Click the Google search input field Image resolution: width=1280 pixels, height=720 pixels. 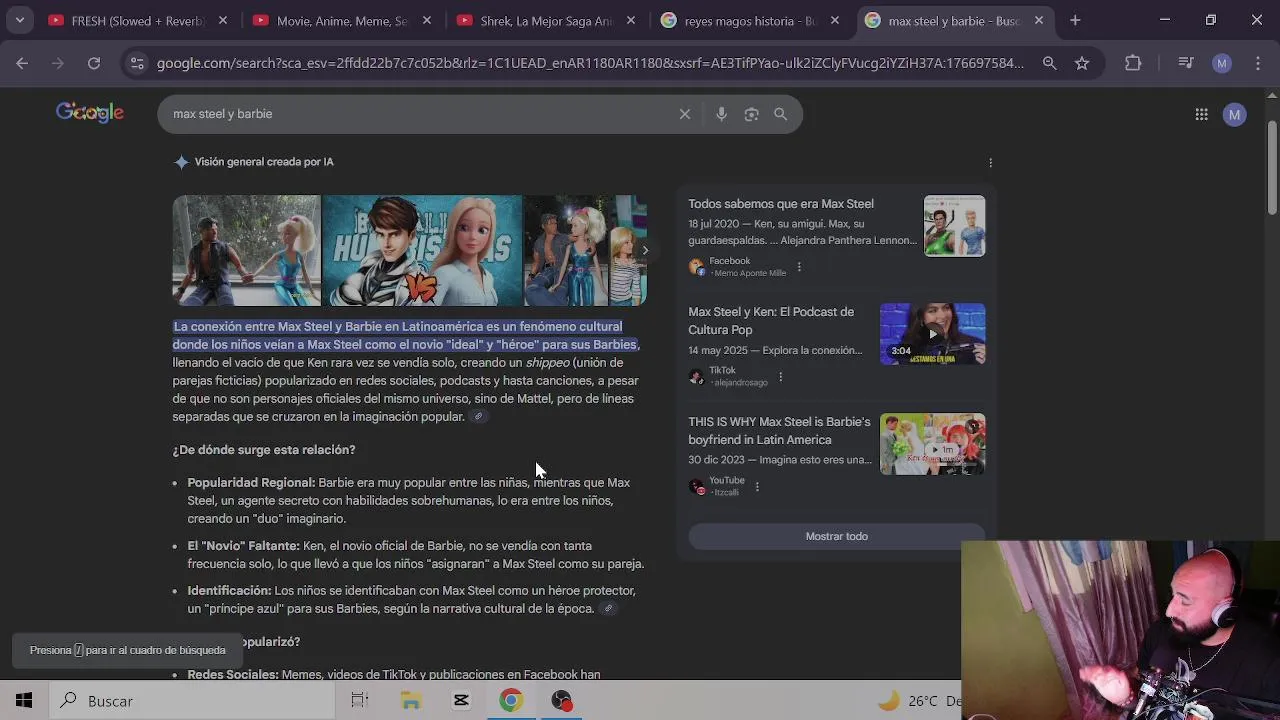pyautogui.click(x=420, y=114)
